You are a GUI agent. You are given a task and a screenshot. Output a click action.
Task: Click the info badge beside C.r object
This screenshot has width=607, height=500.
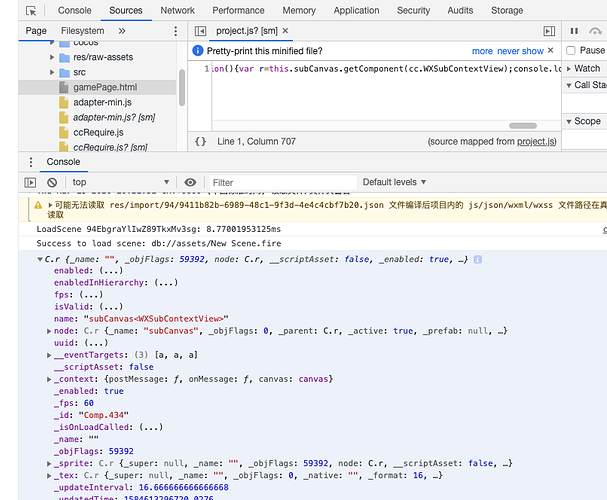pos(478,259)
